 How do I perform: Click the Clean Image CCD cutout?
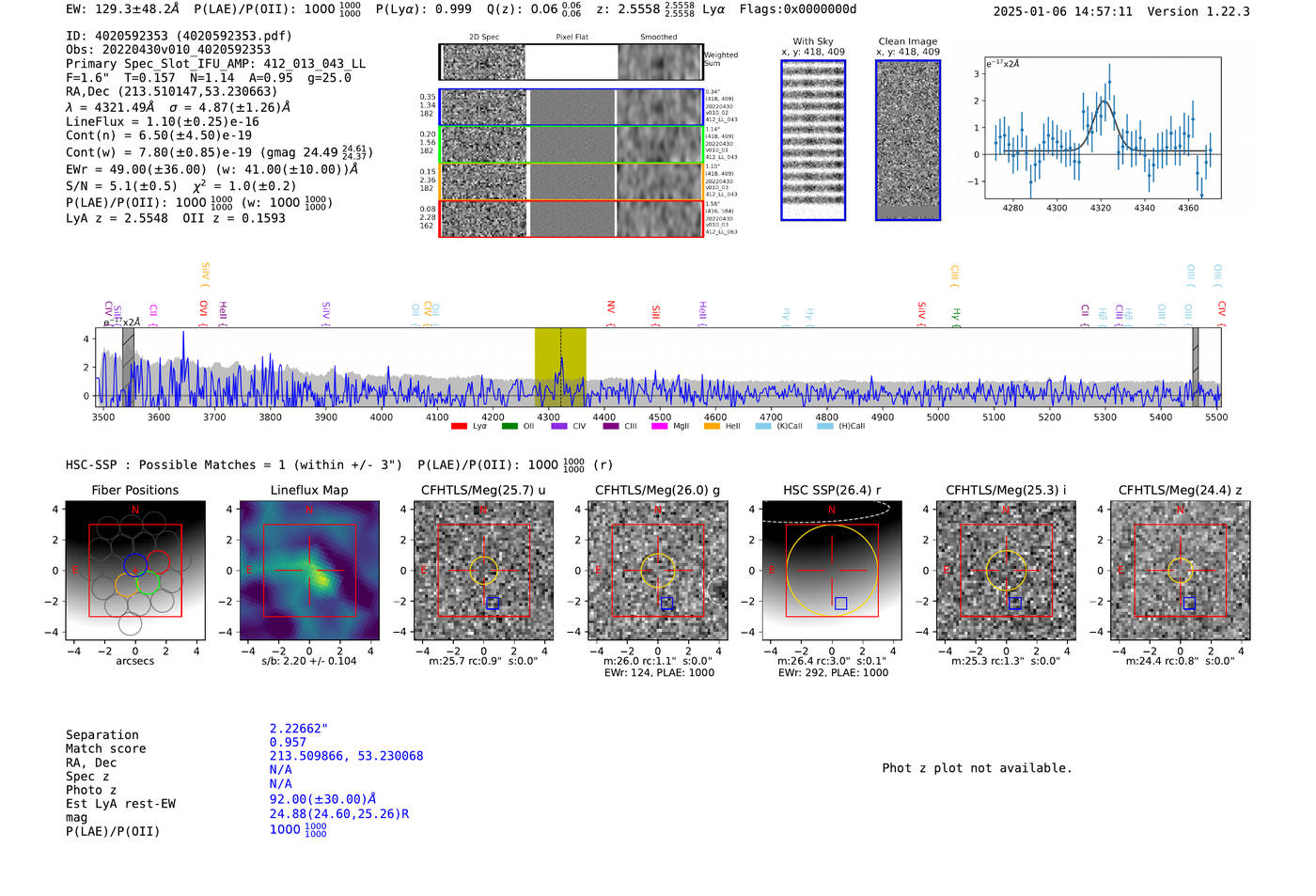[908, 140]
